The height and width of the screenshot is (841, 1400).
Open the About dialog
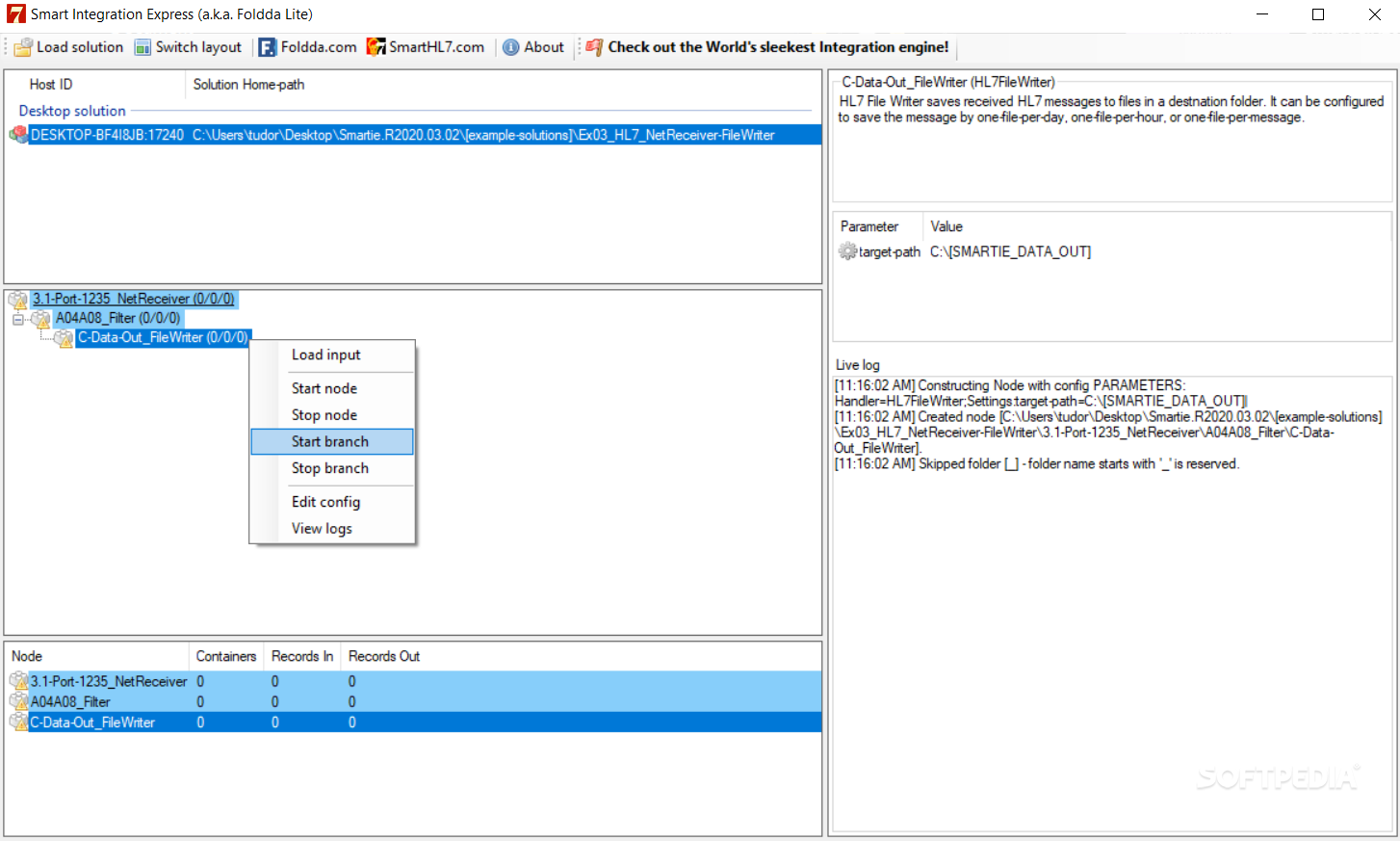[x=533, y=47]
